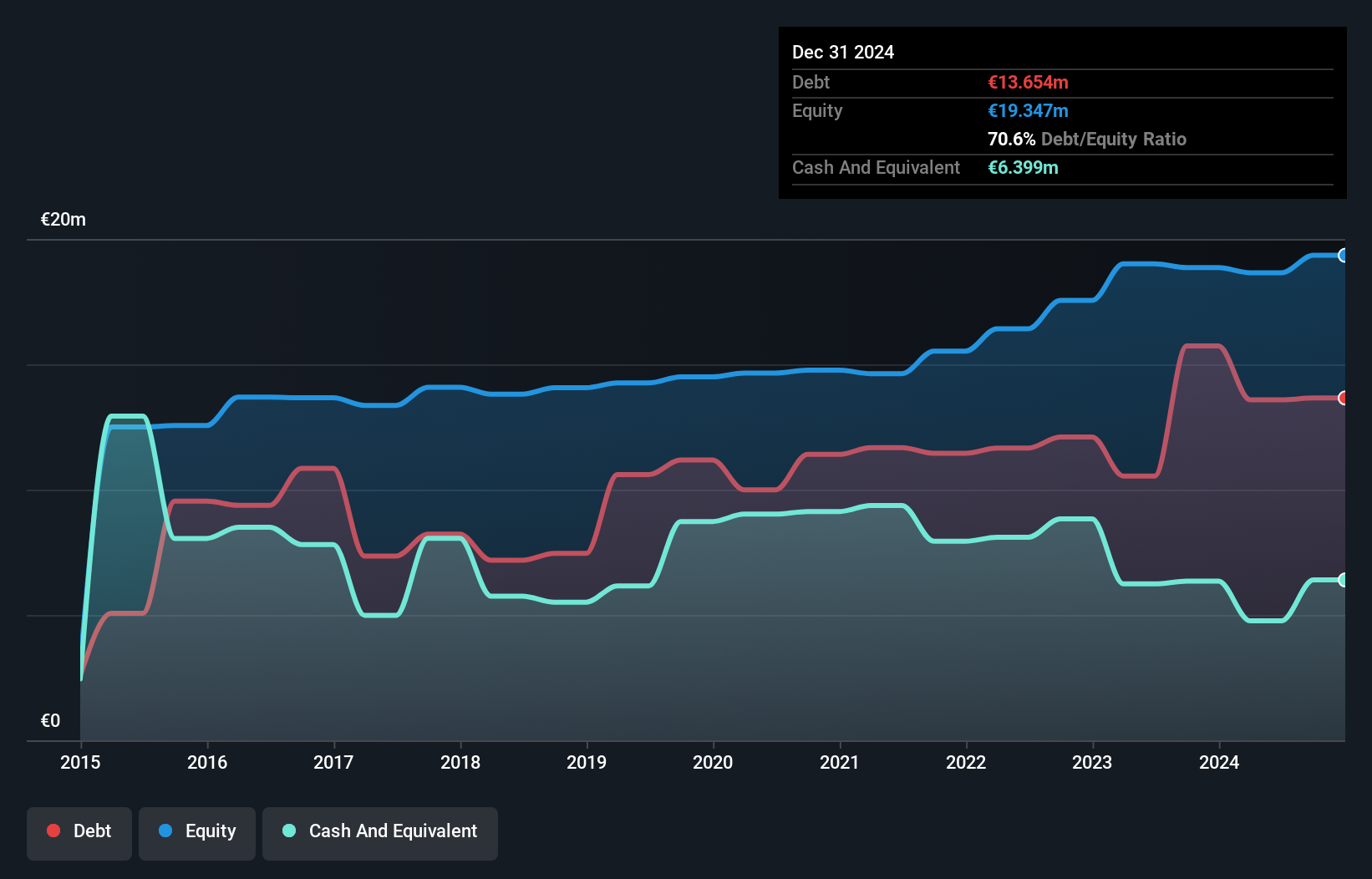This screenshot has width=1372, height=879.
Task: Click the 2018 x-axis label
Action: pos(460,762)
